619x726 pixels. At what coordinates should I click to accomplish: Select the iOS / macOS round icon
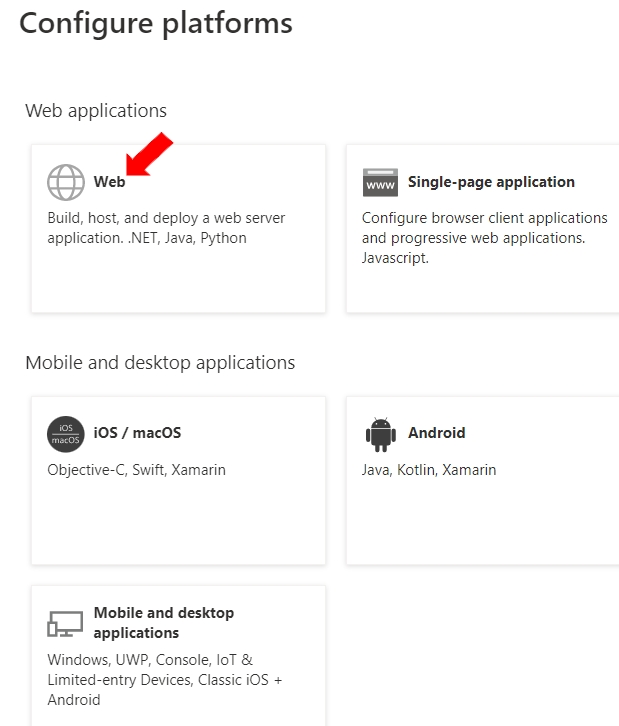click(66, 434)
